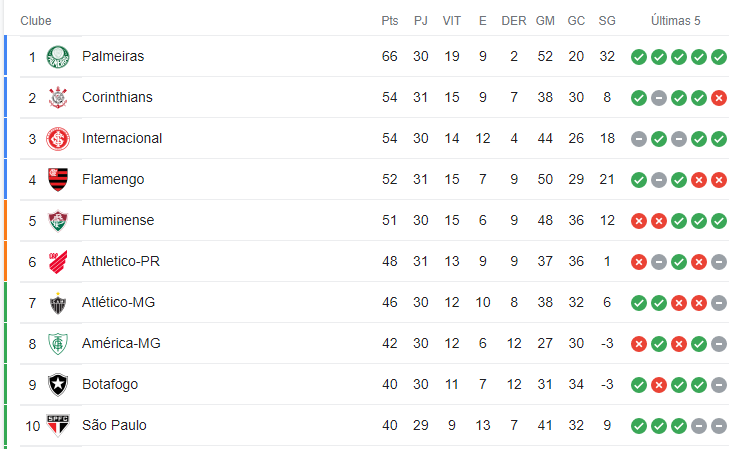Screen dimensions: 735x449
Task: Click the Palmeiras club crest
Action: [58, 57]
